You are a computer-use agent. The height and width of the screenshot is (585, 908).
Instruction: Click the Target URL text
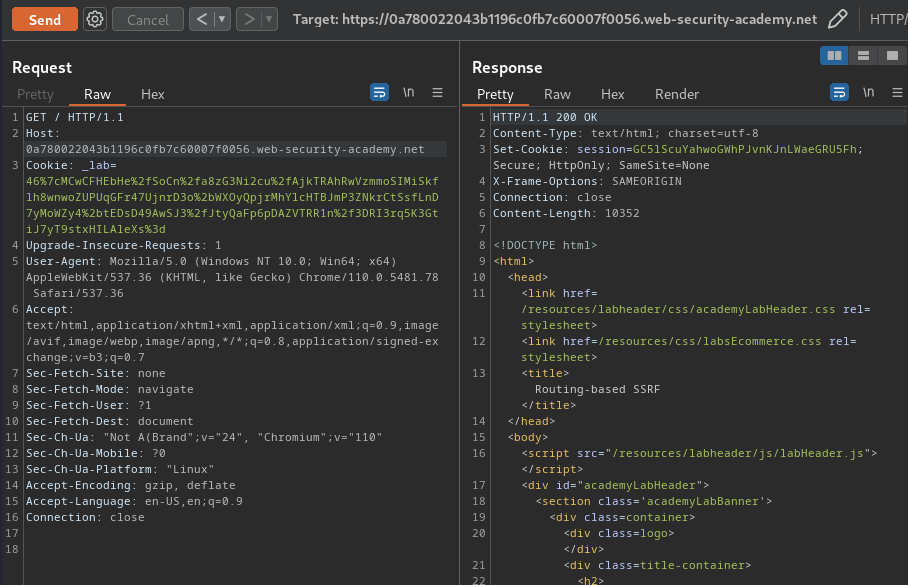coord(555,19)
